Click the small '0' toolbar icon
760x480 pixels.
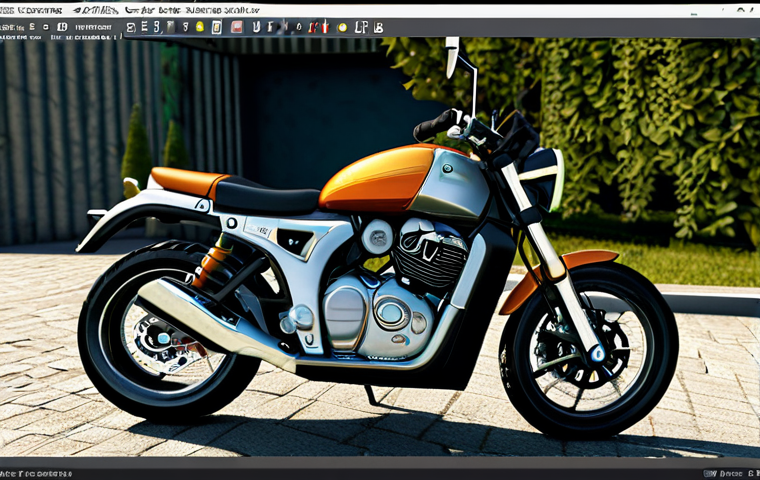click(x=299, y=27)
